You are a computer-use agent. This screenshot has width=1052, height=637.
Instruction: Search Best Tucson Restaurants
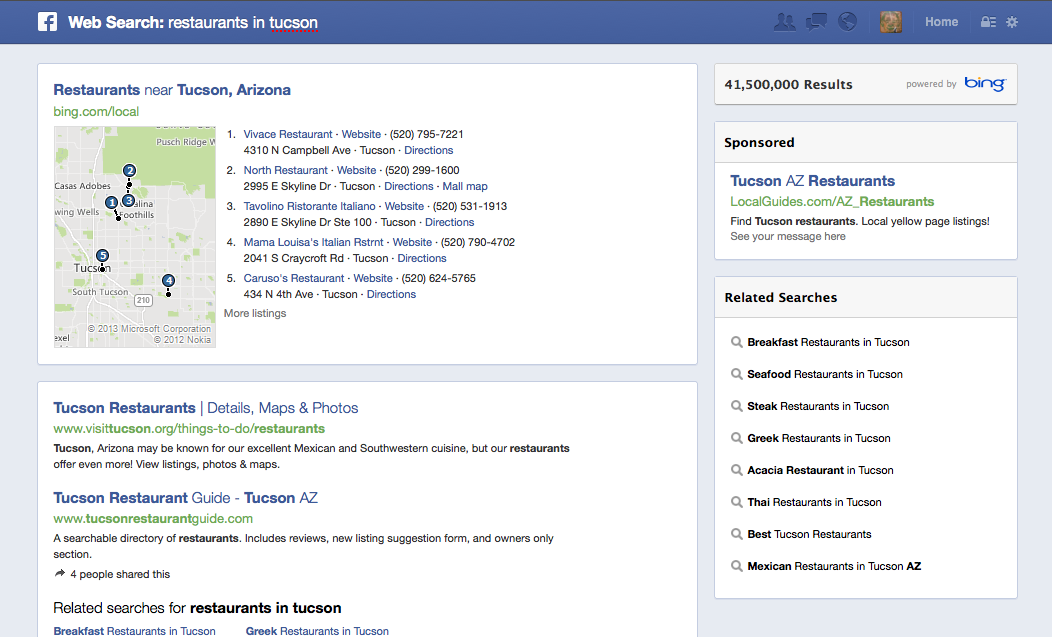point(810,534)
